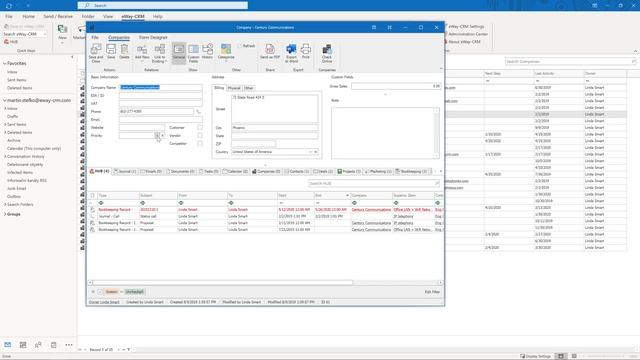Click Link to Existing icon

(159, 53)
